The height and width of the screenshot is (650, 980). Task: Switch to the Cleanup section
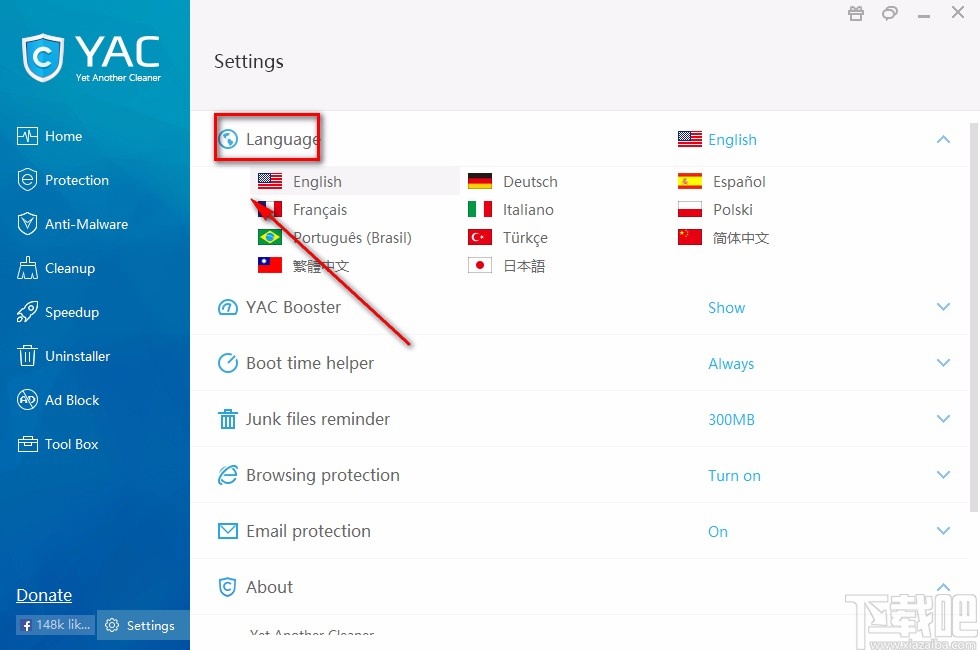(56, 268)
